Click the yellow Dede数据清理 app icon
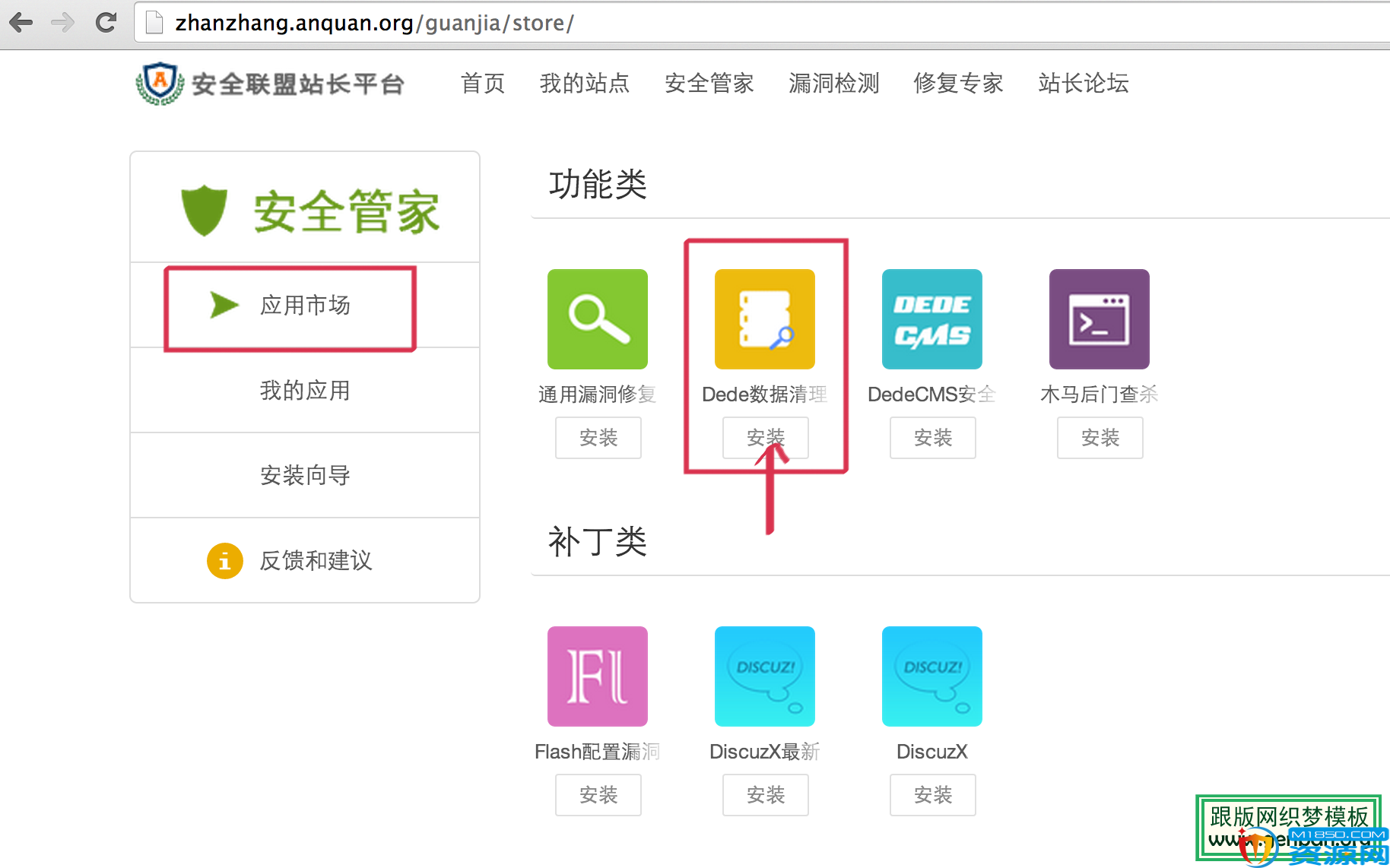Screen dimensions: 1390x868 (765, 319)
